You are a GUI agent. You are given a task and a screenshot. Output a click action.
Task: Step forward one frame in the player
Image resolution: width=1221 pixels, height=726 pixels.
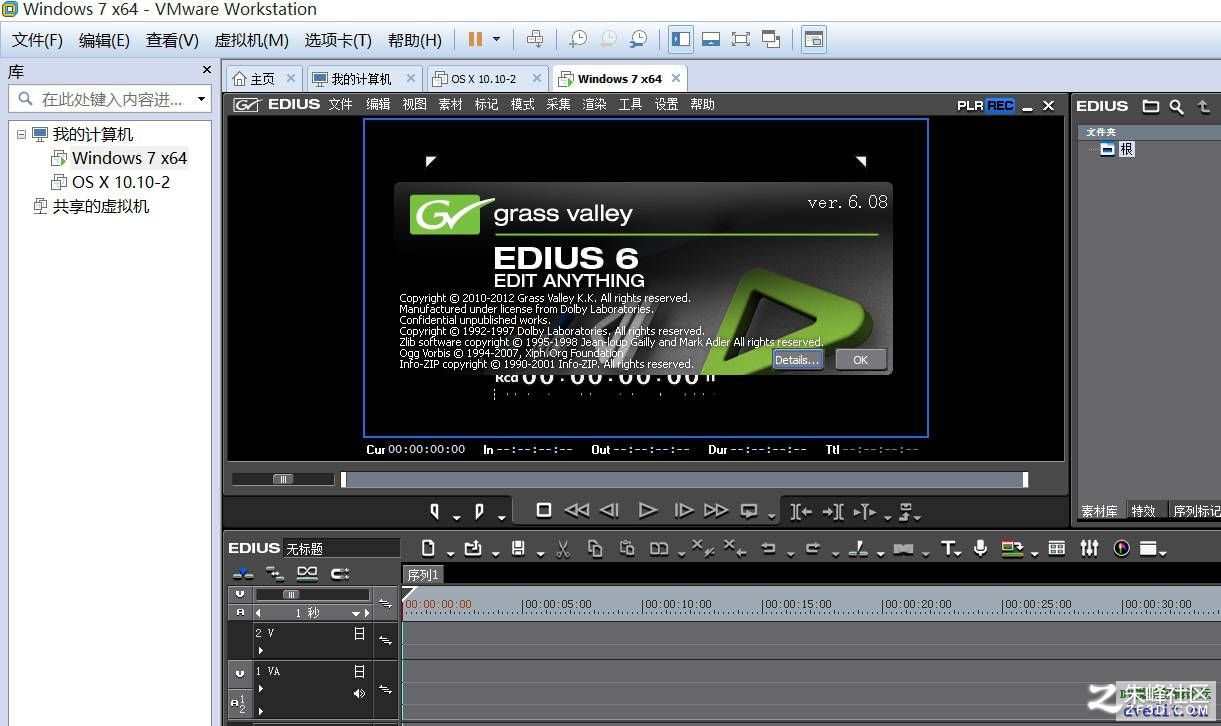(684, 510)
